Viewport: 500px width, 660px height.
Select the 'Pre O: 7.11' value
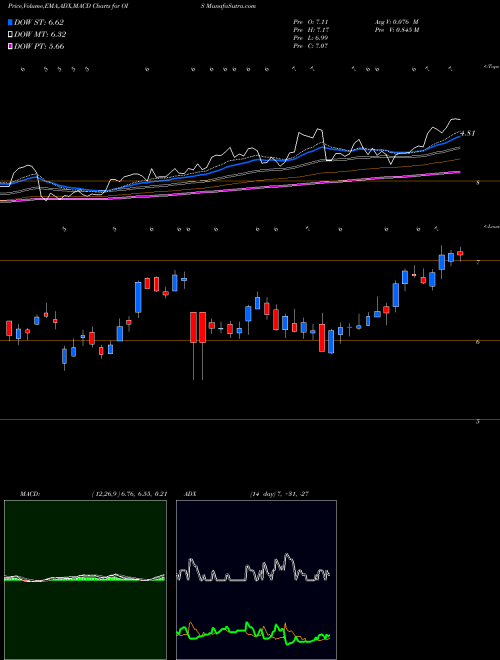pyautogui.click(x=311, y=22)
